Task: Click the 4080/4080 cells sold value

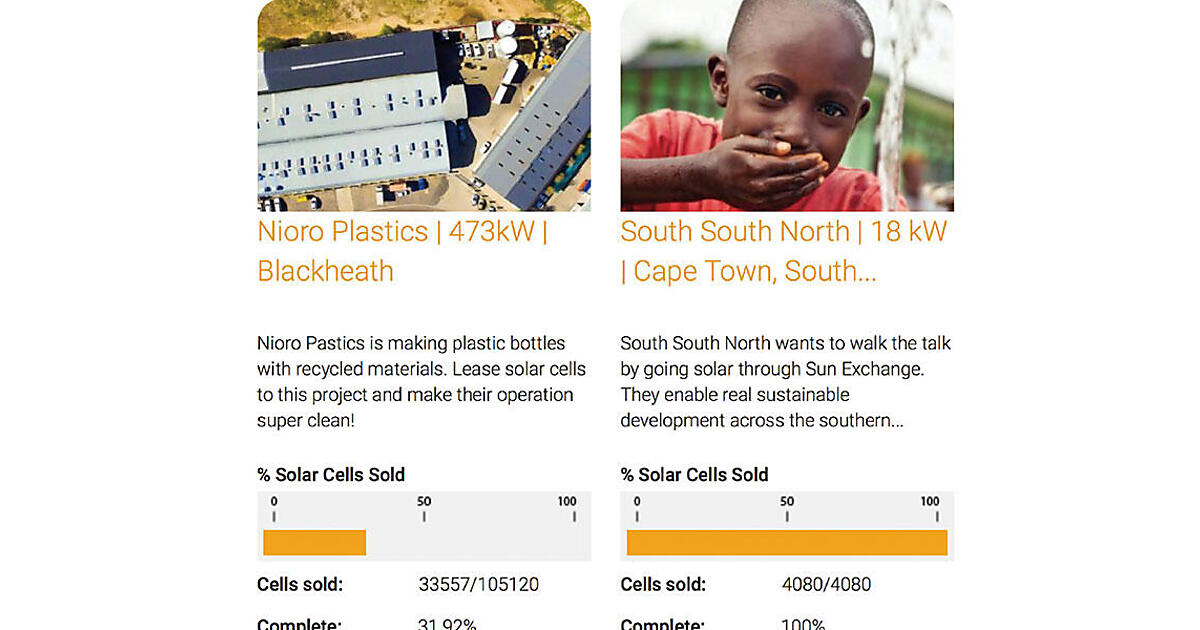Action: (x=826, y=585)
